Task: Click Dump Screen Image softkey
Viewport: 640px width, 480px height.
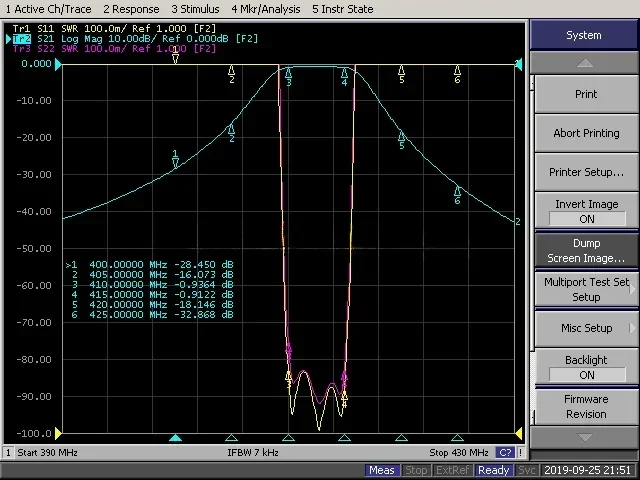Action: pos(586,250)
